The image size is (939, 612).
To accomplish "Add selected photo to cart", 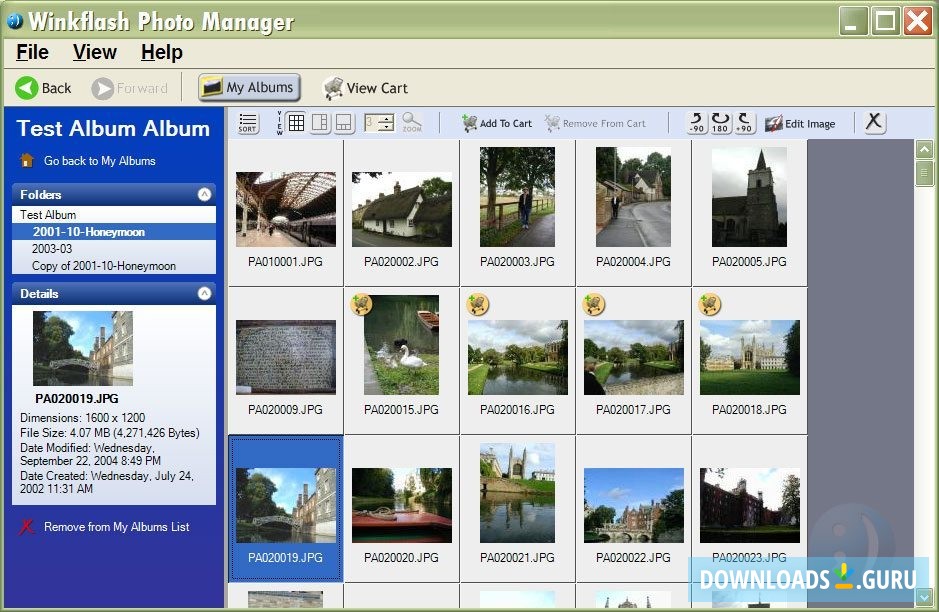I will 496,122.
